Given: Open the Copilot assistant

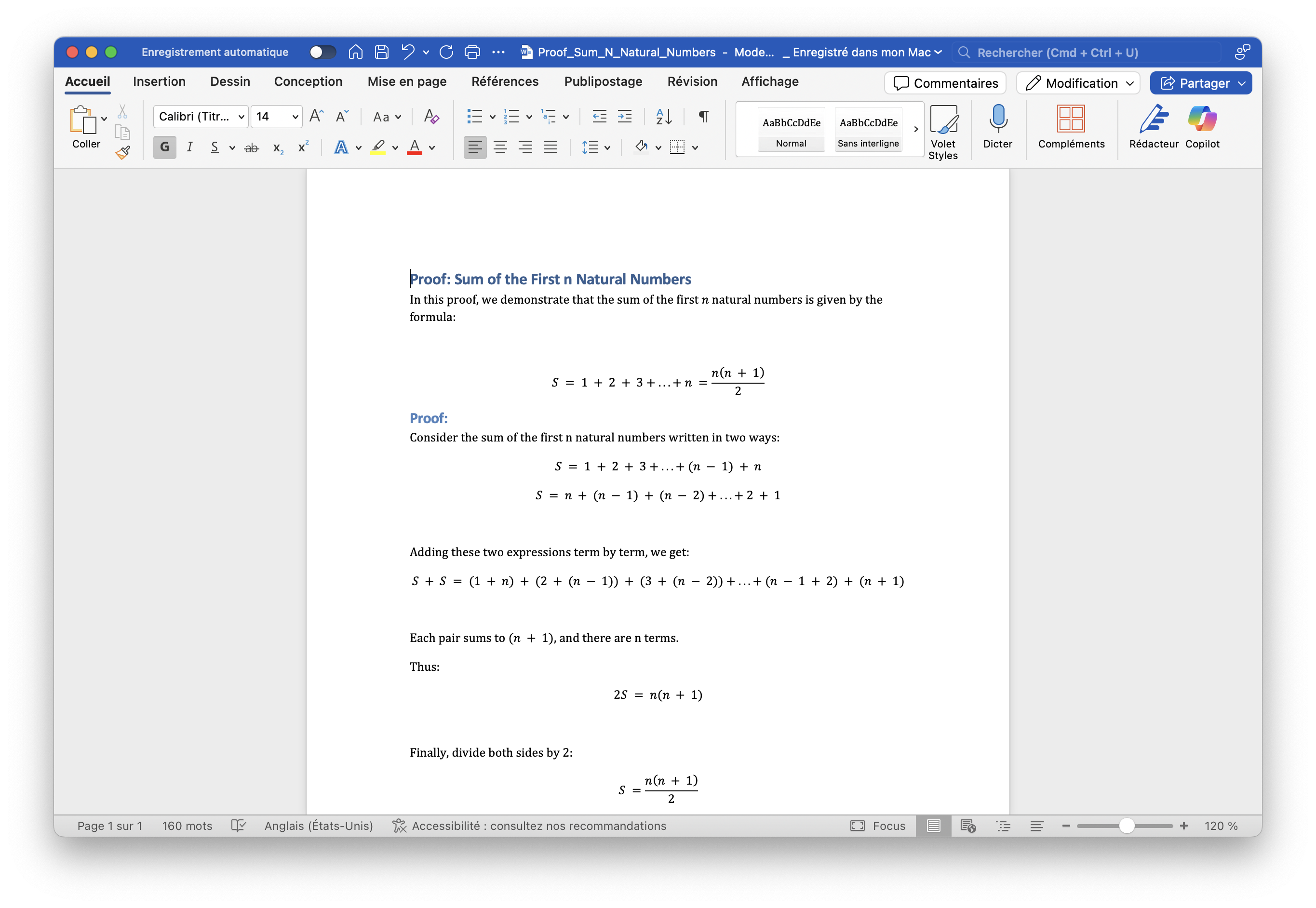Looking at the screenshot, I should (x=1202, y=119).
